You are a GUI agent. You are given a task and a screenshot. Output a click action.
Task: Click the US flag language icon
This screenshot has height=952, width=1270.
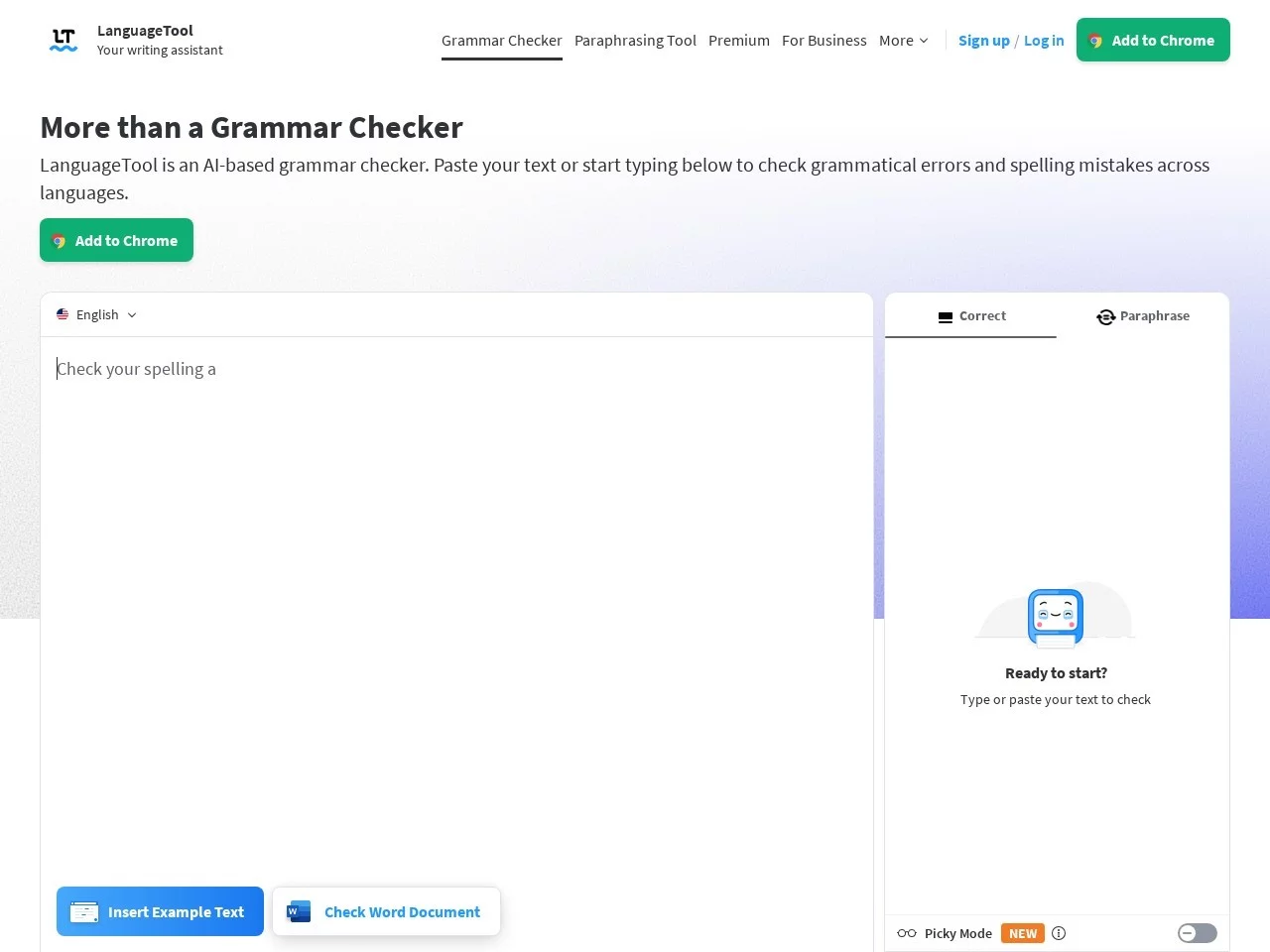tap(63, 314)
